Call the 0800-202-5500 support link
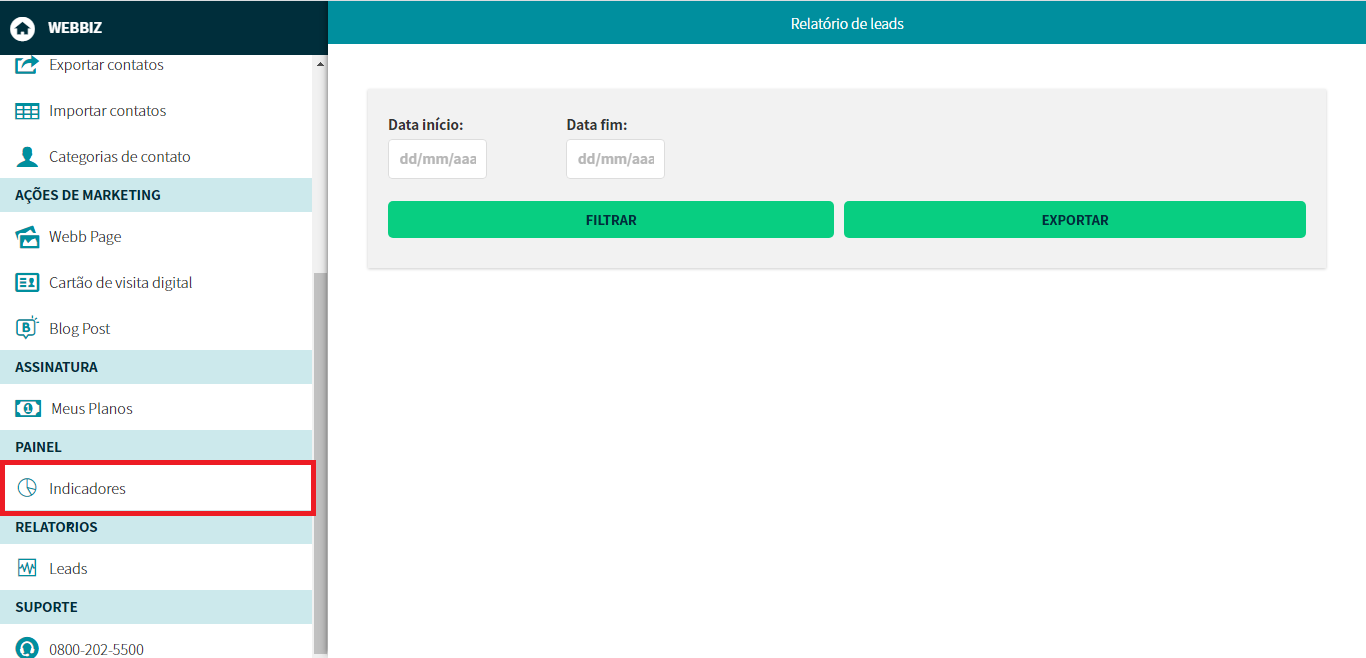 coord(96,649)
